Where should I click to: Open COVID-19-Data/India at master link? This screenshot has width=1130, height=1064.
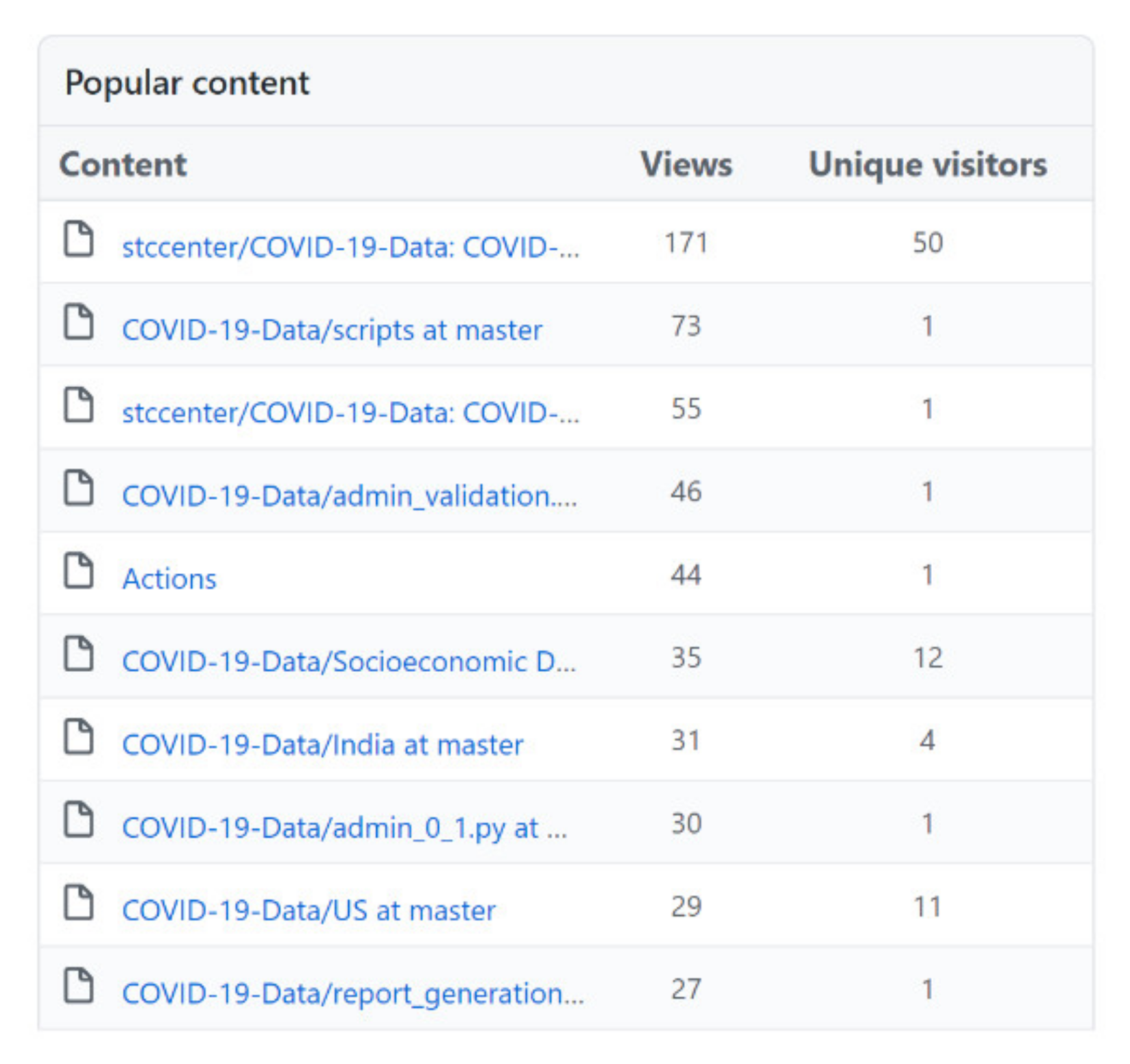point(322,745)
